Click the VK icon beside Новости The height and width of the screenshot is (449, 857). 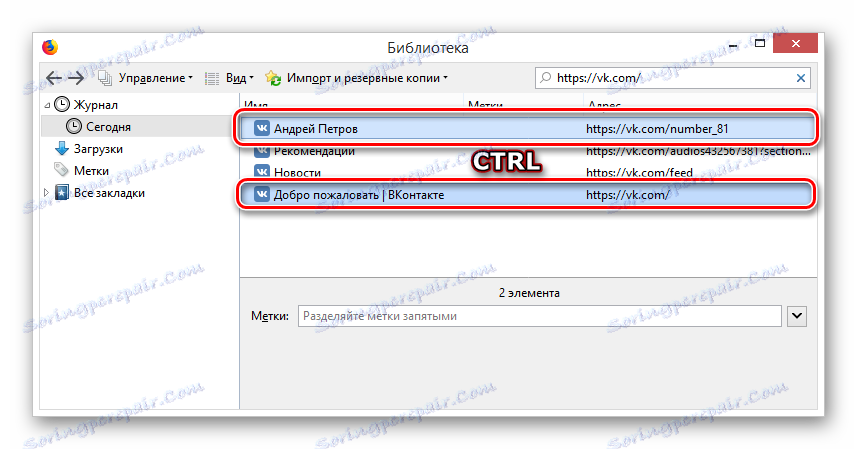262,172
